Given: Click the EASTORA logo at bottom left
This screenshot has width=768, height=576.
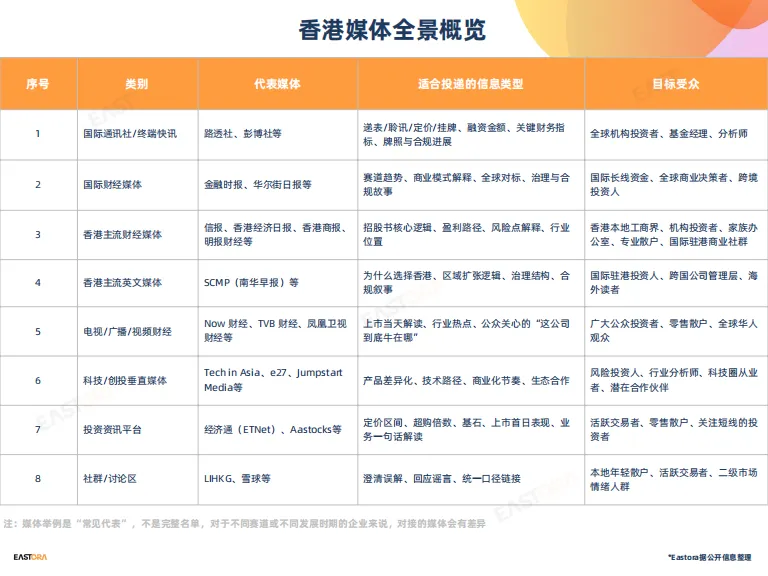Looking at the screenshot, I should click(x=32, y=557).
